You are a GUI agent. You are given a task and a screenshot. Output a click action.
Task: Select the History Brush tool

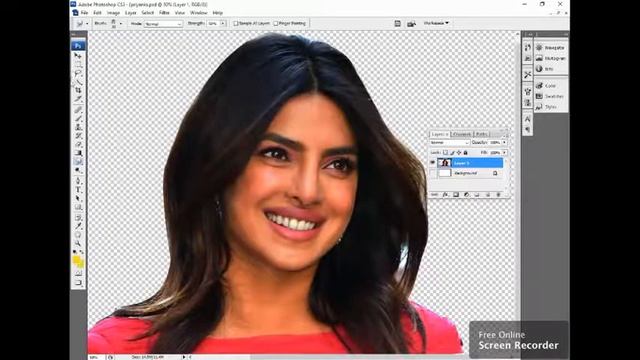click(x=78, y=136)
